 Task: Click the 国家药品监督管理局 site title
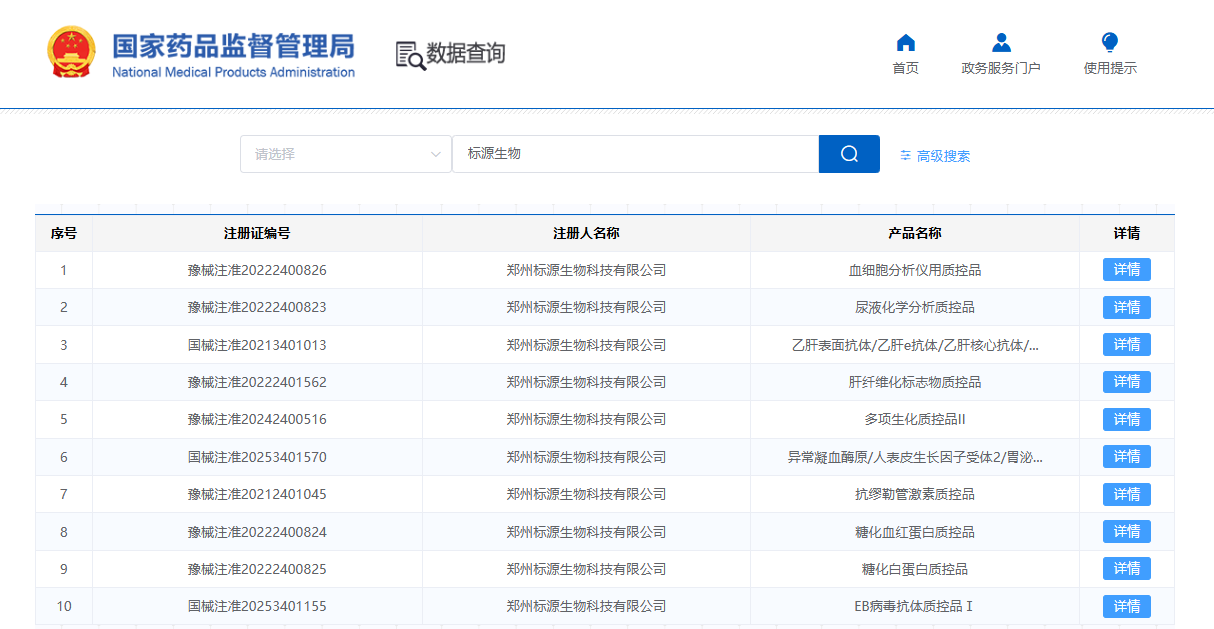pos(233,46)
